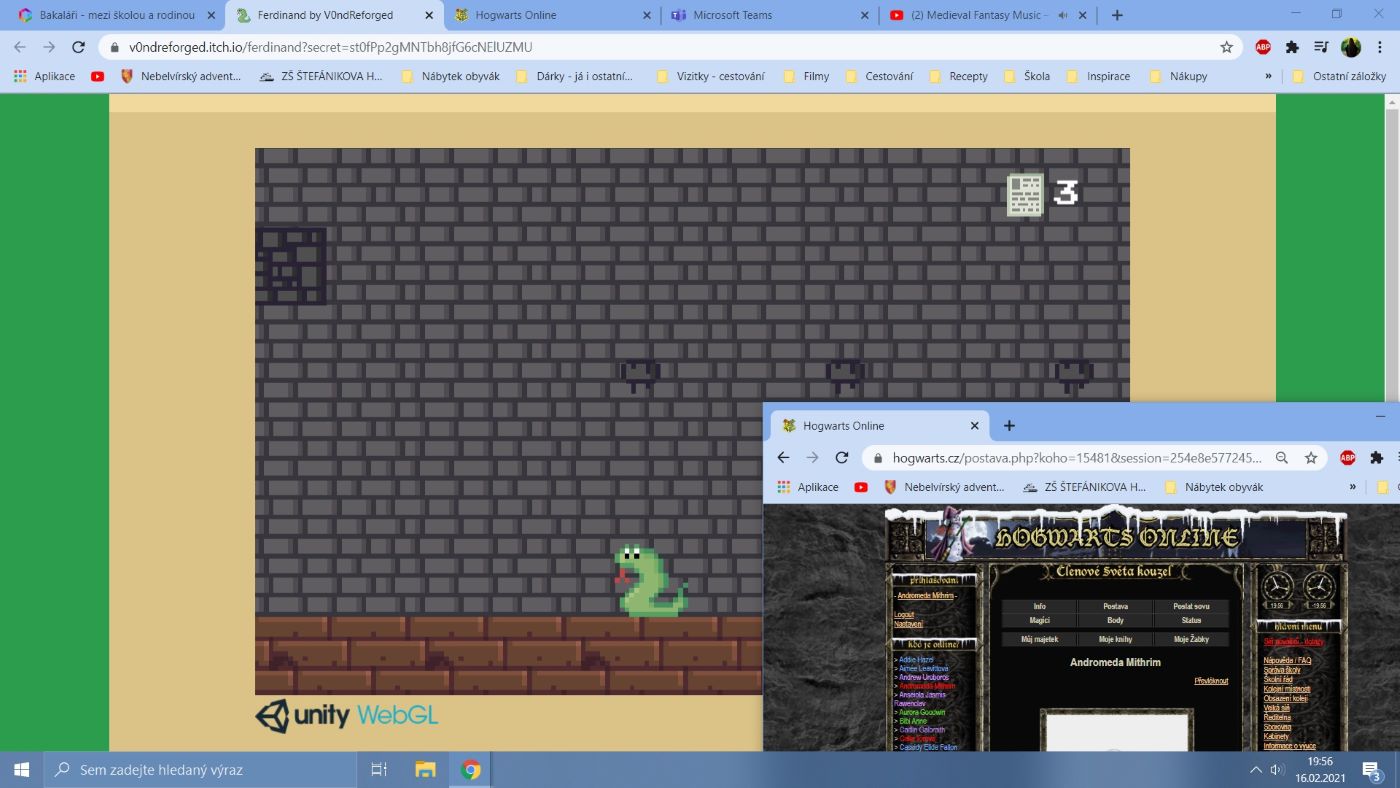Reload the Ferdinand game page
1400x788 pixels.
[x=78, y=47]
